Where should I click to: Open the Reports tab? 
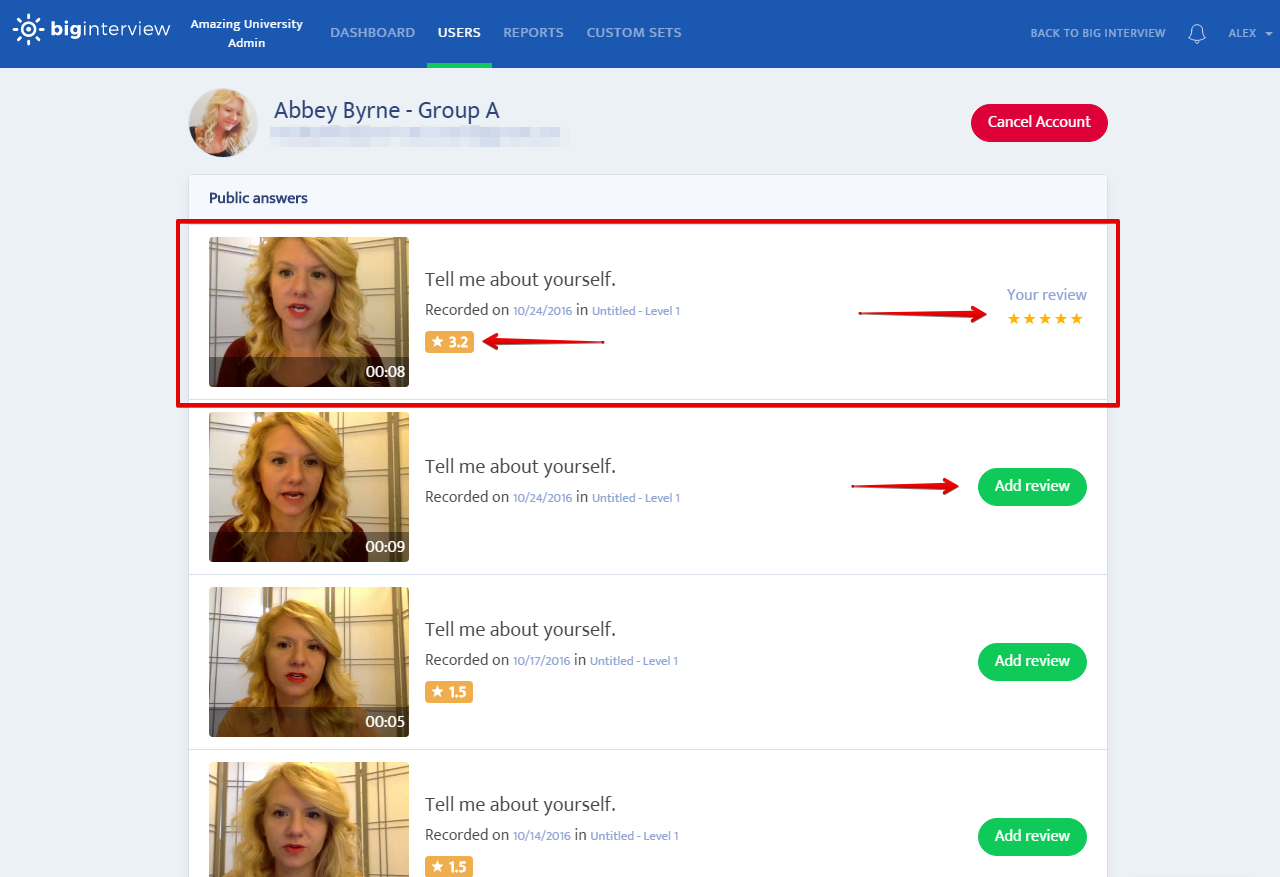point(533,33)
